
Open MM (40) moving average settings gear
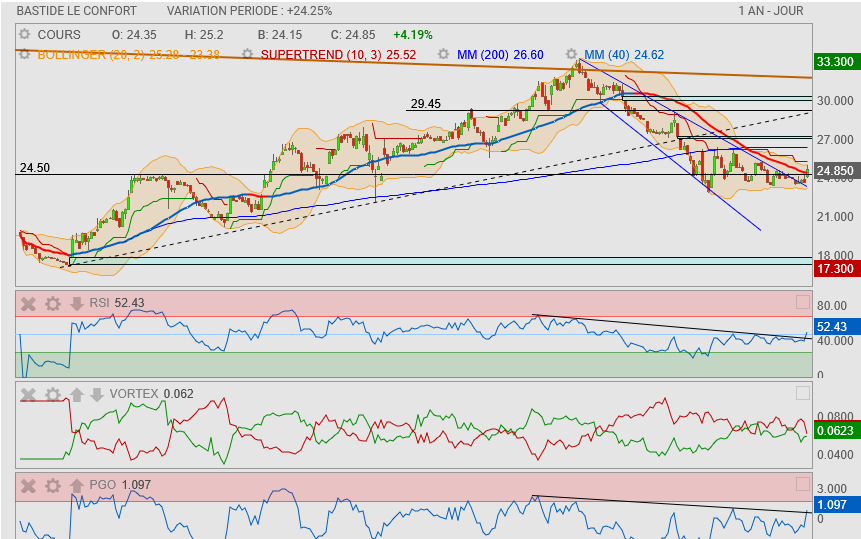[x=571, y=54]
